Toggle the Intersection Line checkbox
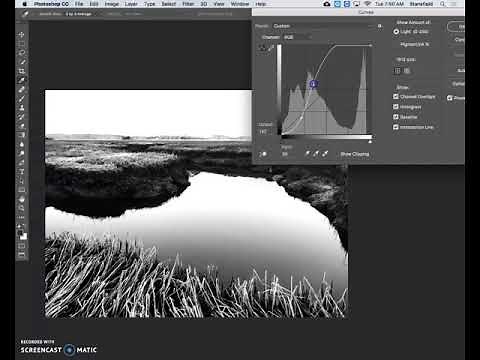 tap(396, 127)
